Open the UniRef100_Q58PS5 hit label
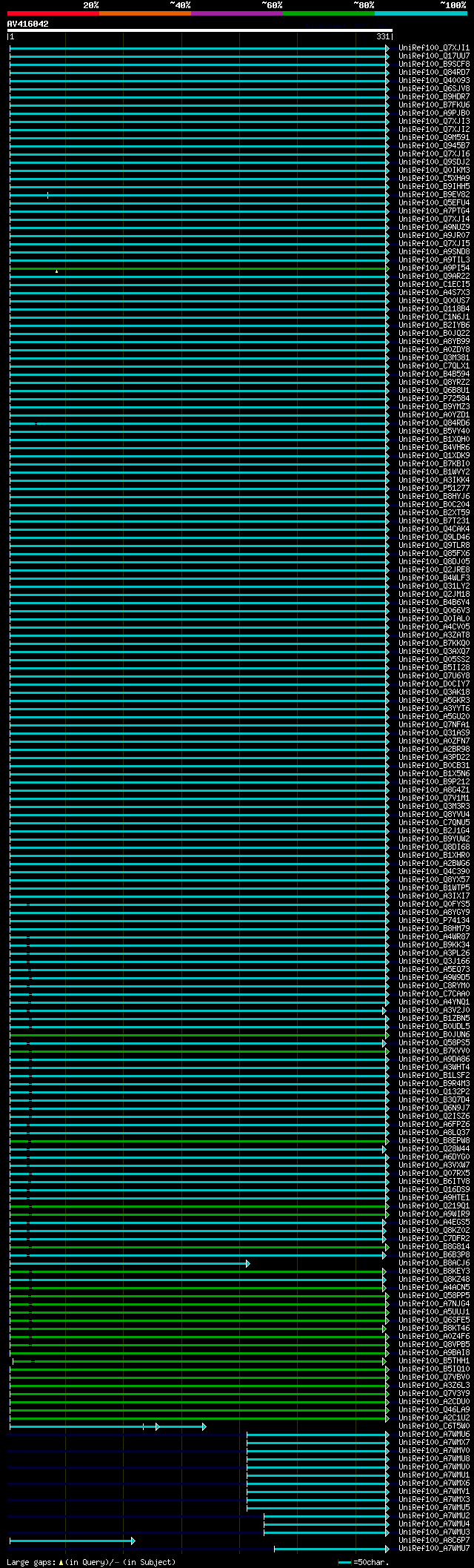This screenshot has width=474, height=1568. (x=434, y=1042)
